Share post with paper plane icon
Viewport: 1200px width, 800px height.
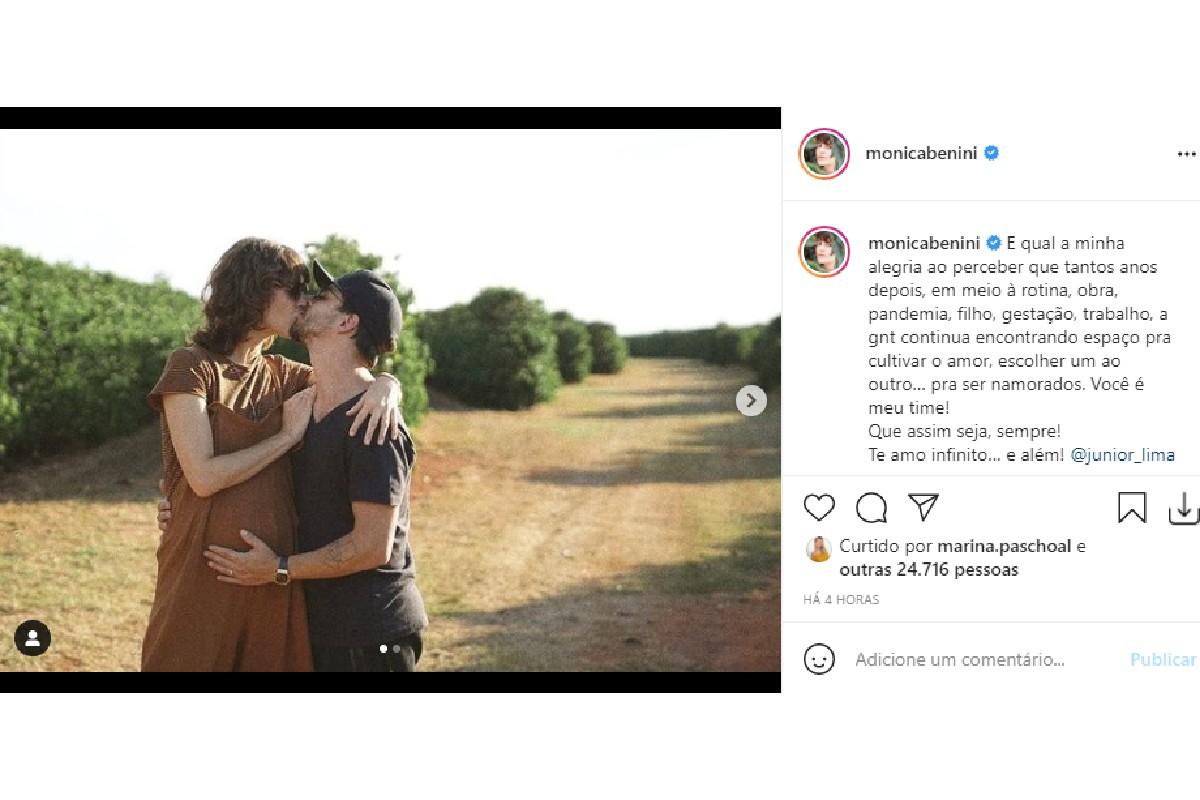tap(923, 507)
